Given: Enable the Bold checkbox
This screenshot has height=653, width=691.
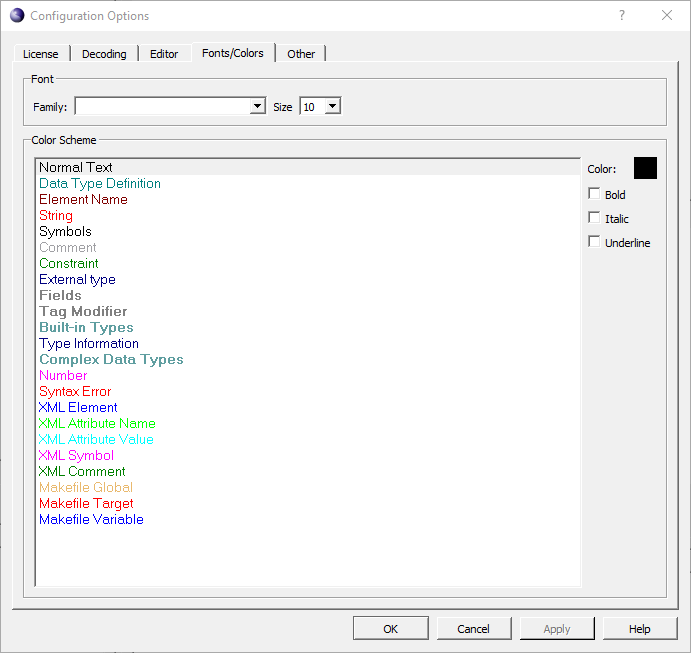Looking at the screenshot, I should pos(595,194).
